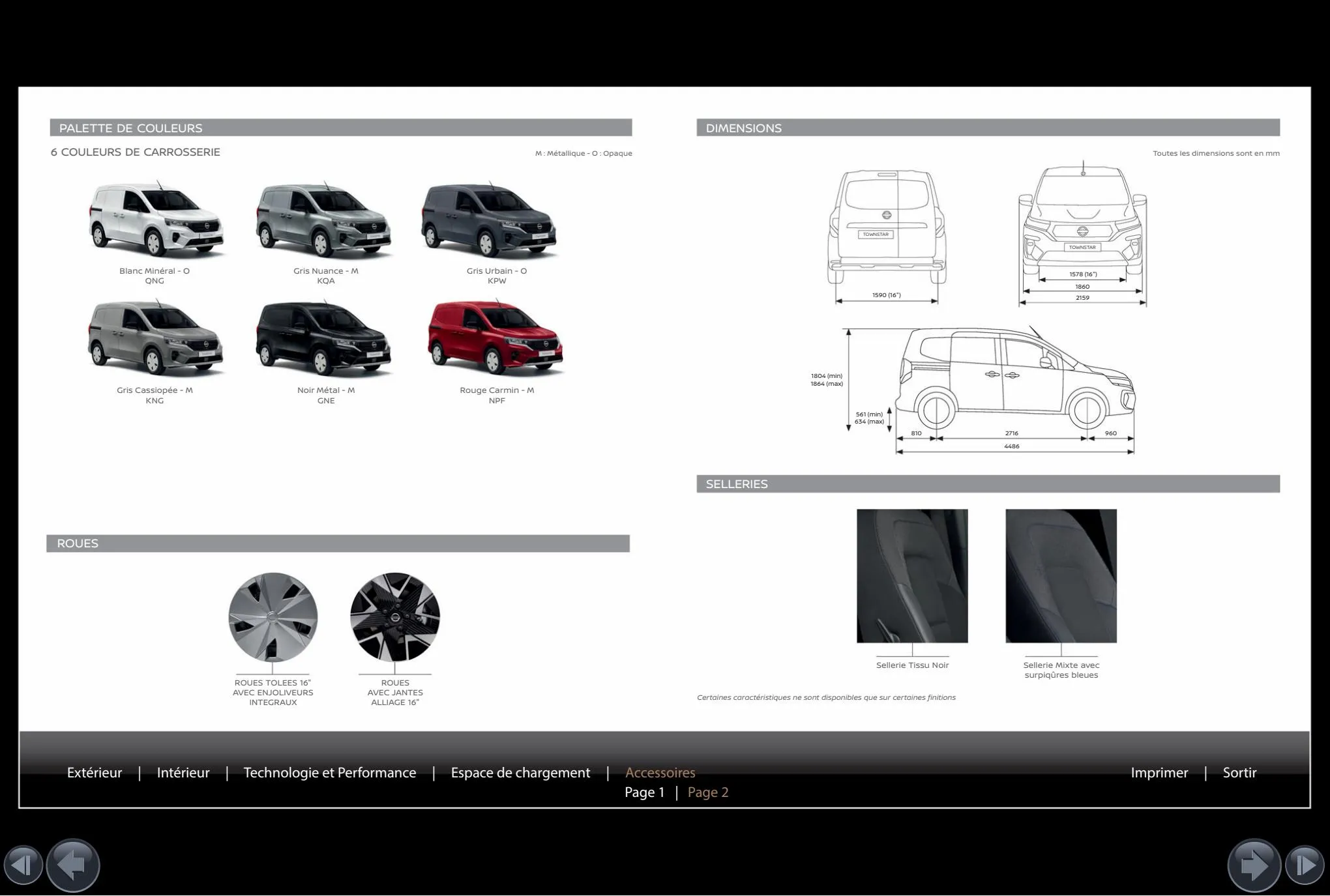Click the 1860 width value
The width and height of the screenshot is (1330, 896).
point(1082,287)
